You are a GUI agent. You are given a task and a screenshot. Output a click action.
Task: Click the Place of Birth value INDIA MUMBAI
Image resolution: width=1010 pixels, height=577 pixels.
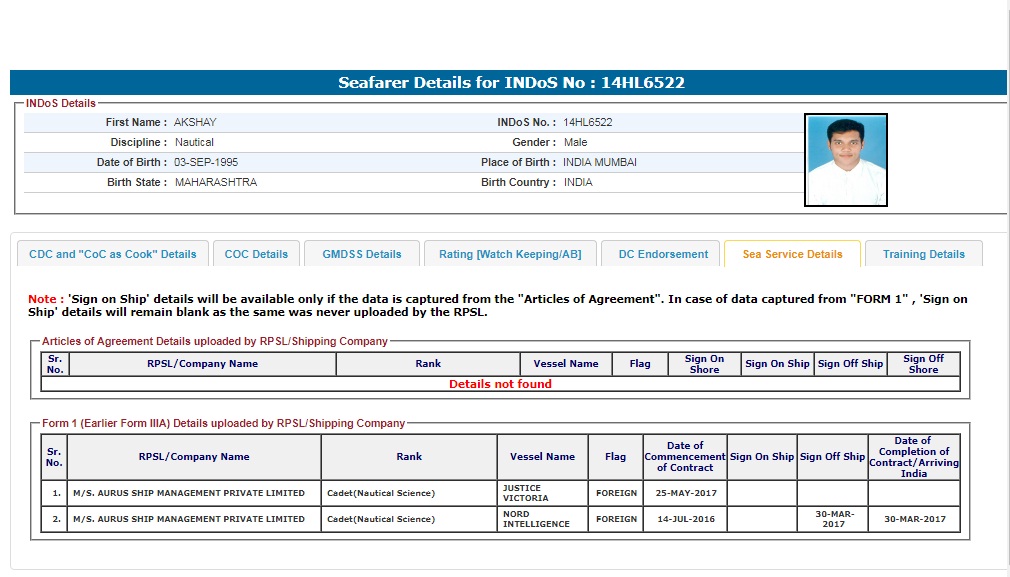(x=600, y=162)
